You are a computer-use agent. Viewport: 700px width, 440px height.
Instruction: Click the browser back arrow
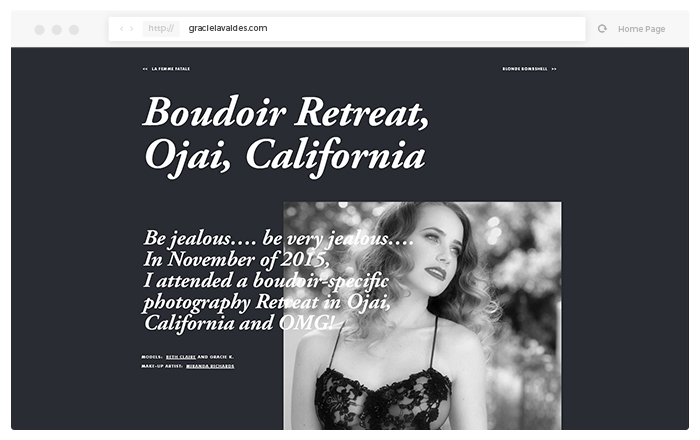point(121,29)
